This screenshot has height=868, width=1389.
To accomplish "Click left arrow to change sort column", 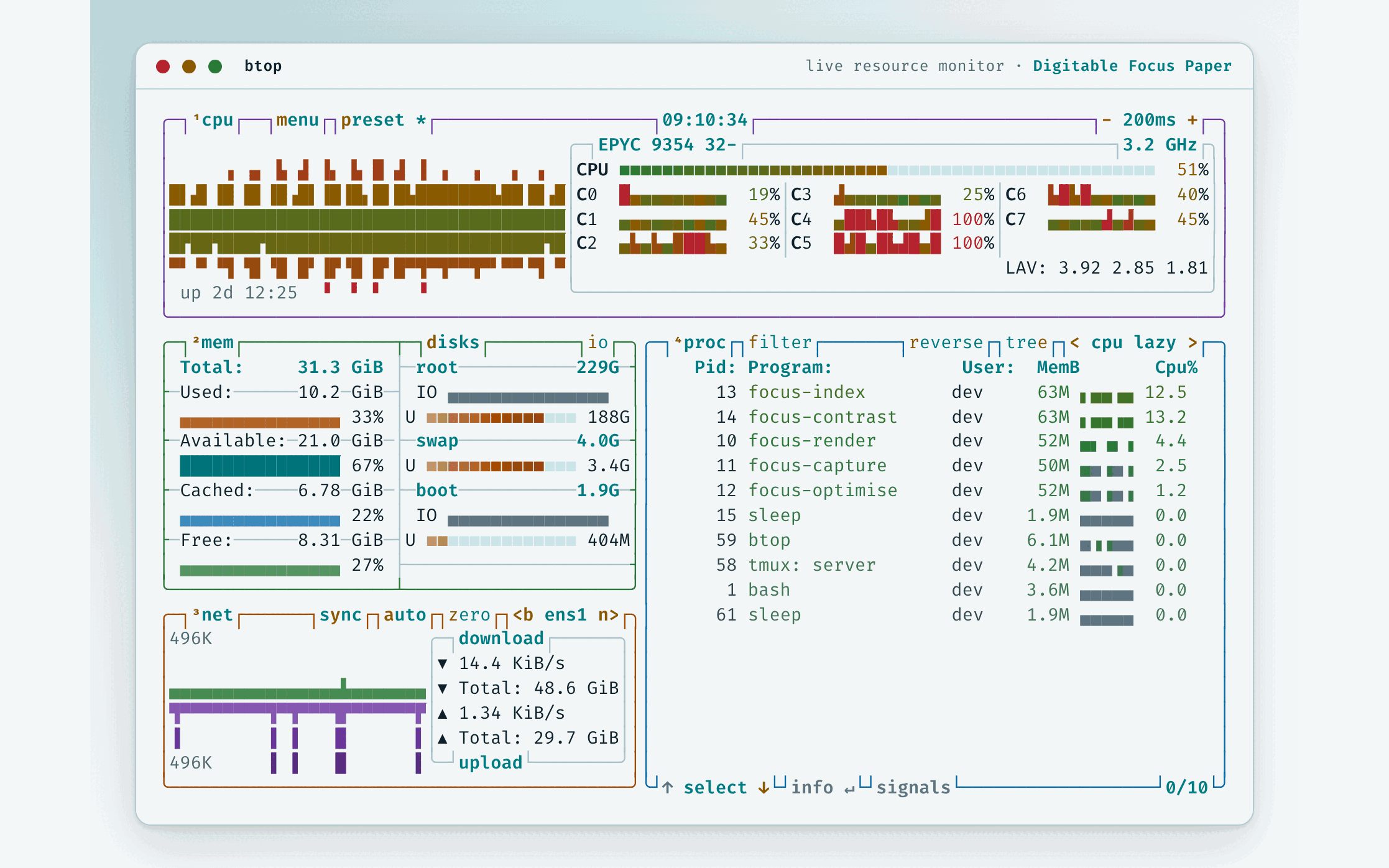I will [1074, 343].
